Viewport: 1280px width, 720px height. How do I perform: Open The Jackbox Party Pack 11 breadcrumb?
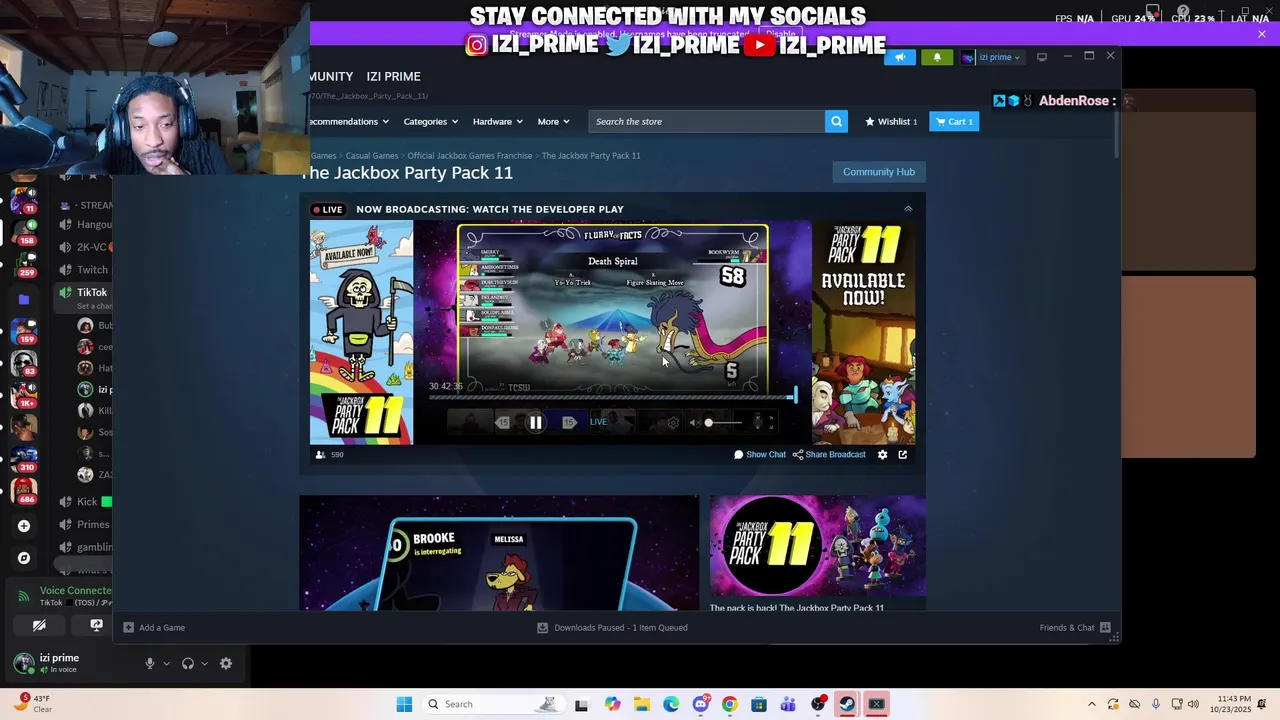(x=591, y=156)
